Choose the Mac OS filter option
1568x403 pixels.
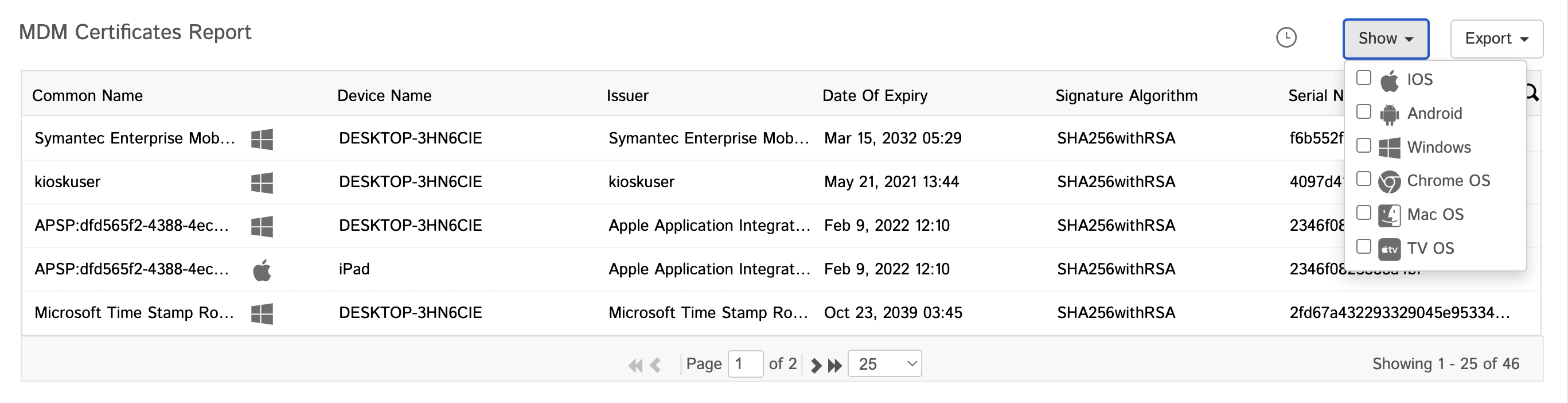[1435, 215]
